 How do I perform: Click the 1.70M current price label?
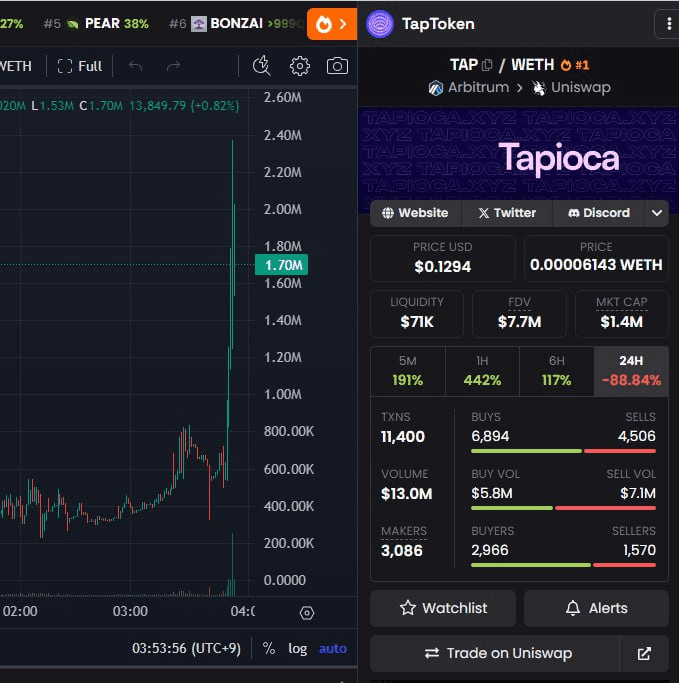click(281, 265)
